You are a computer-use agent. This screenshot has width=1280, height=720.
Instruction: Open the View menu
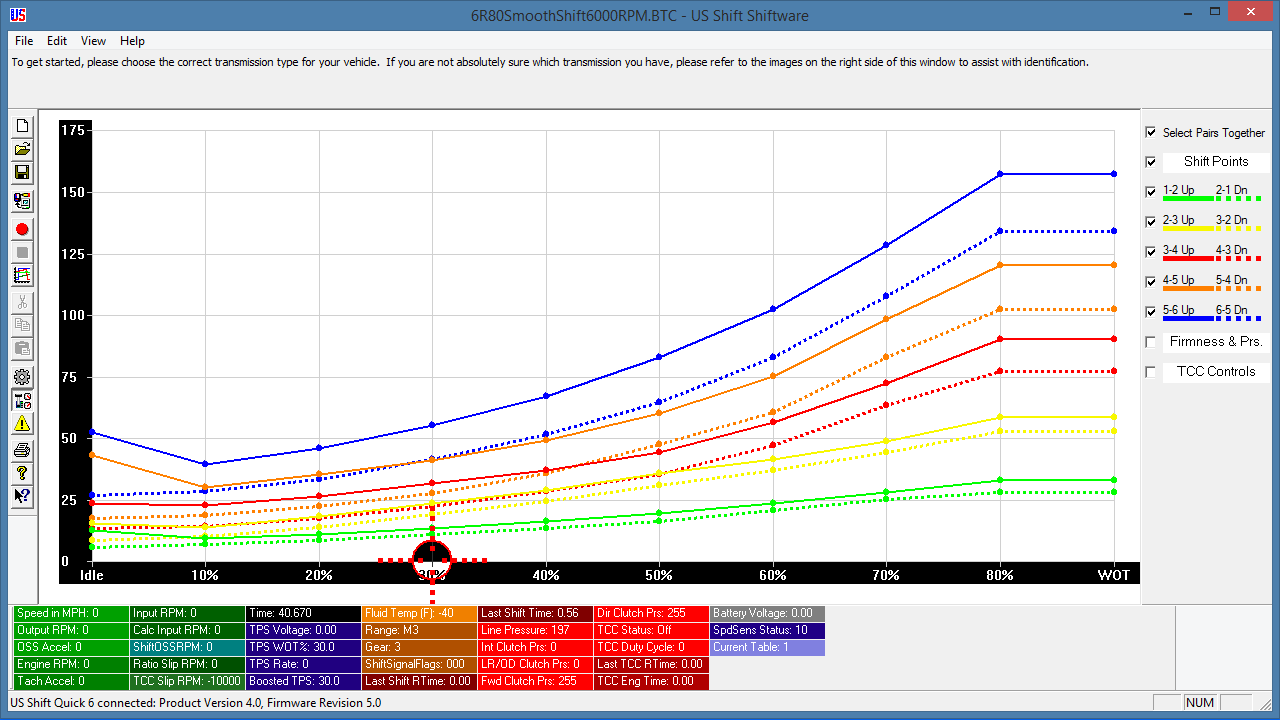pos(93,41)
